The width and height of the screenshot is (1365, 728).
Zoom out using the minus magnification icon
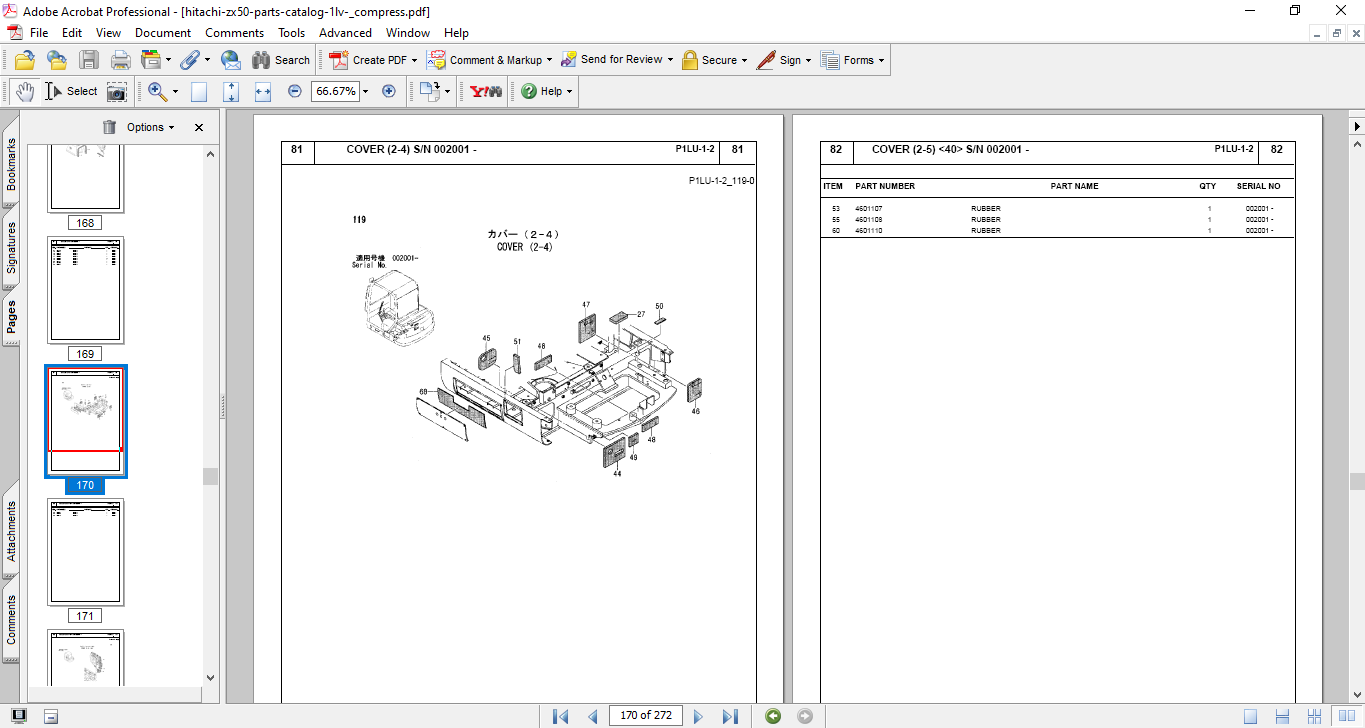point(294,91)
